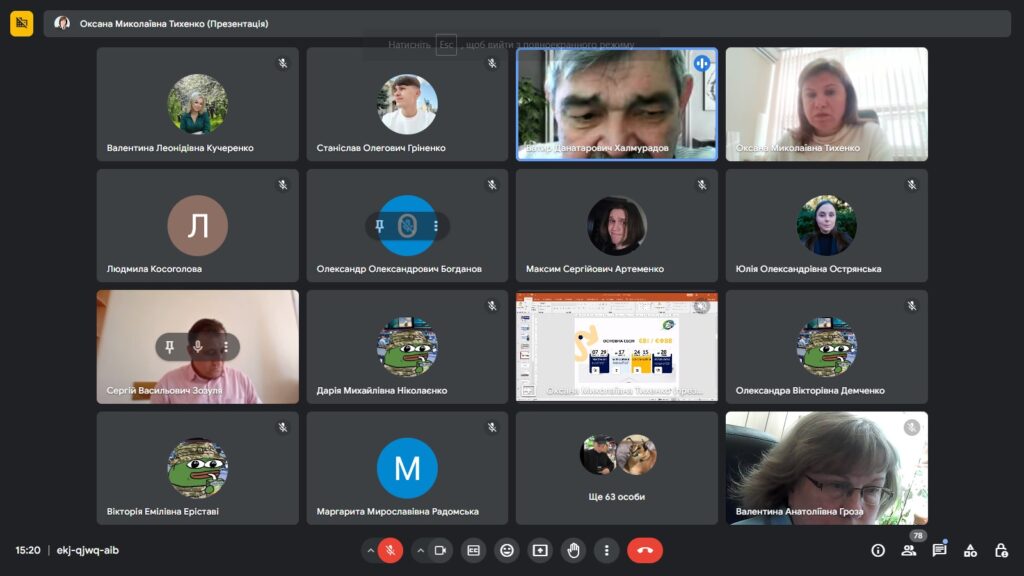
Task: Select the shared presentation slide tile
Action: [x=616, y=346]
